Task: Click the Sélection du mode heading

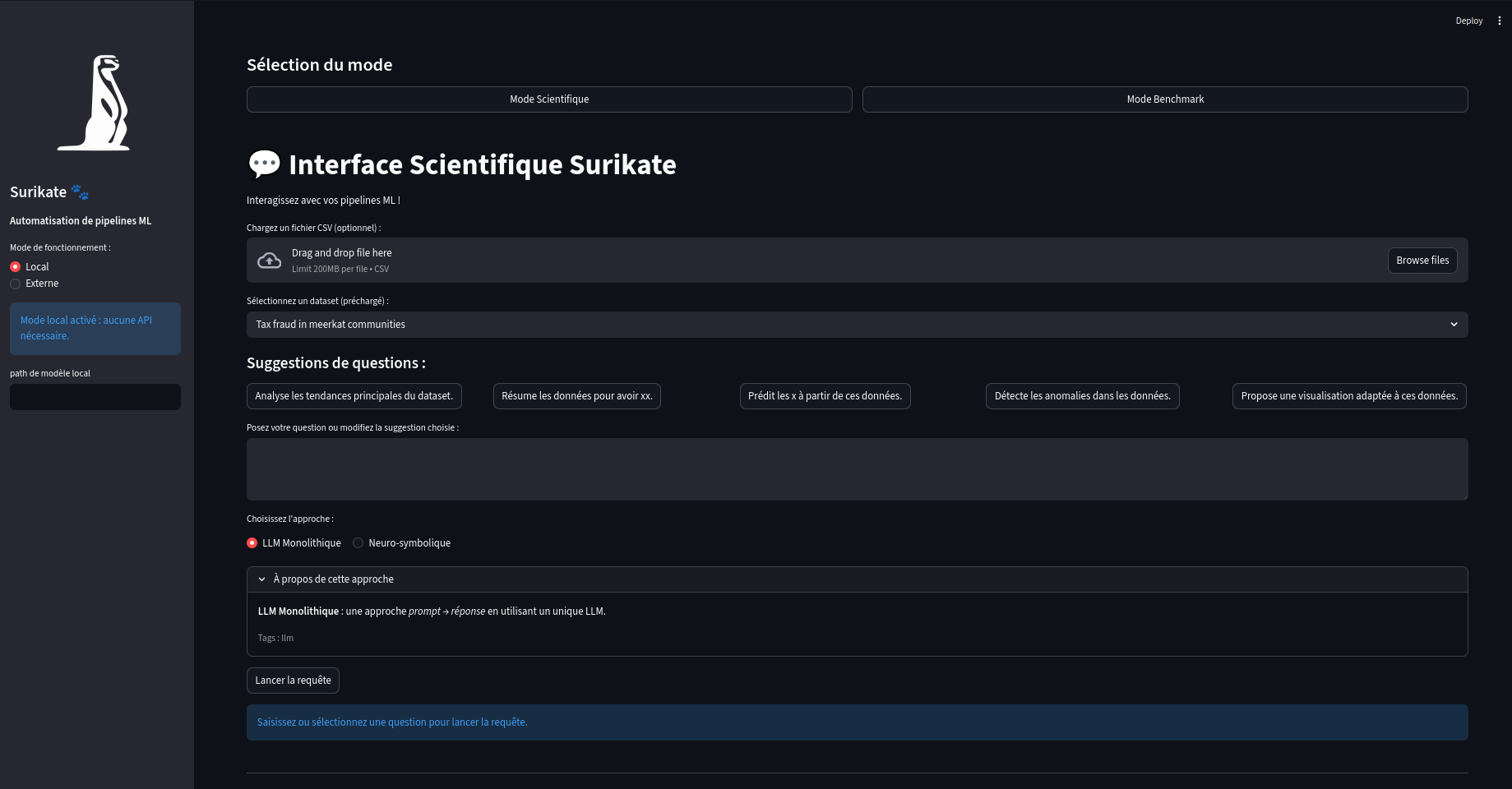Action: [319, 65]
